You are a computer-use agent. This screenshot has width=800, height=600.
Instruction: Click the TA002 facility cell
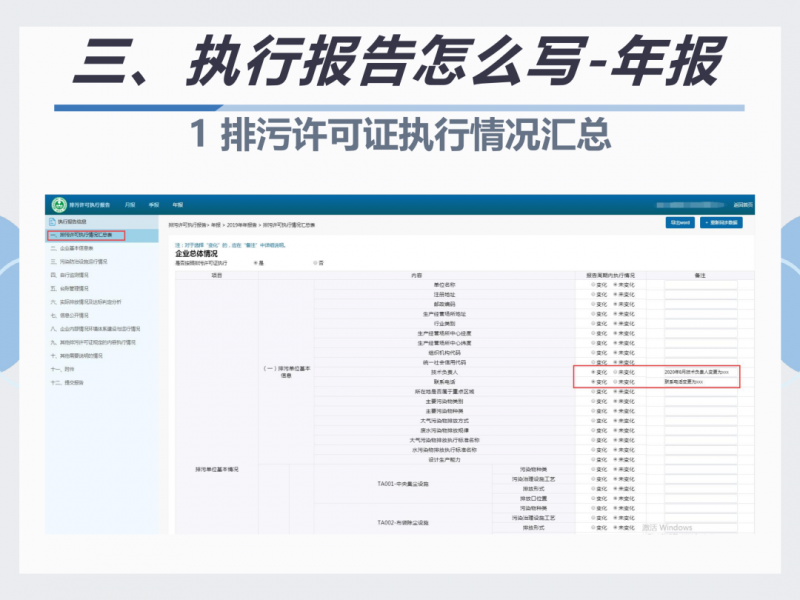click(403, 522)
